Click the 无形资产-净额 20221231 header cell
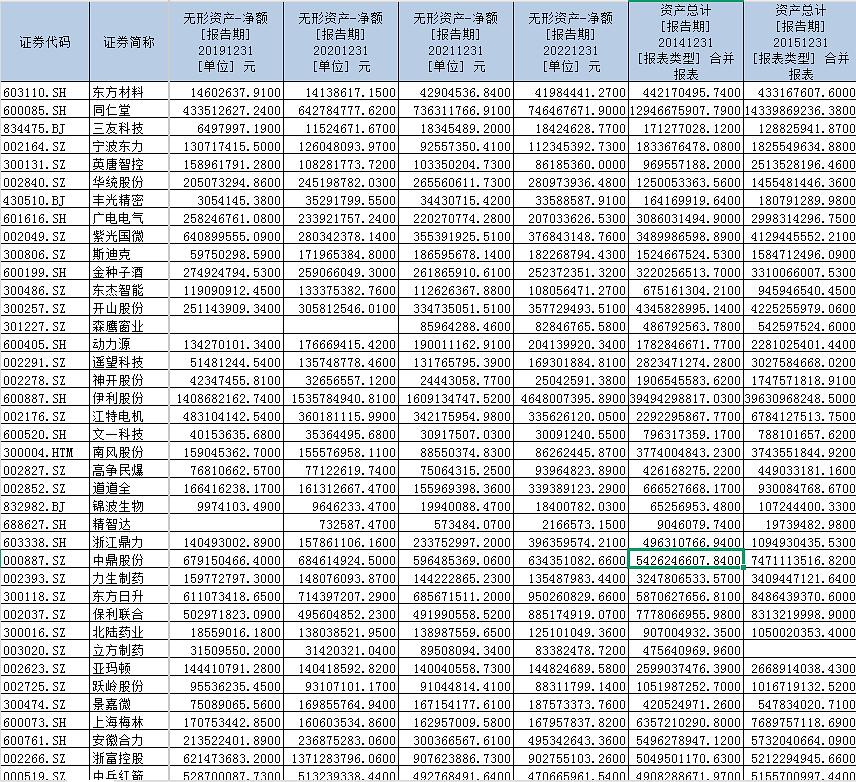The height and width of the screenshot is (782, 856). click(x=571, y=42)
